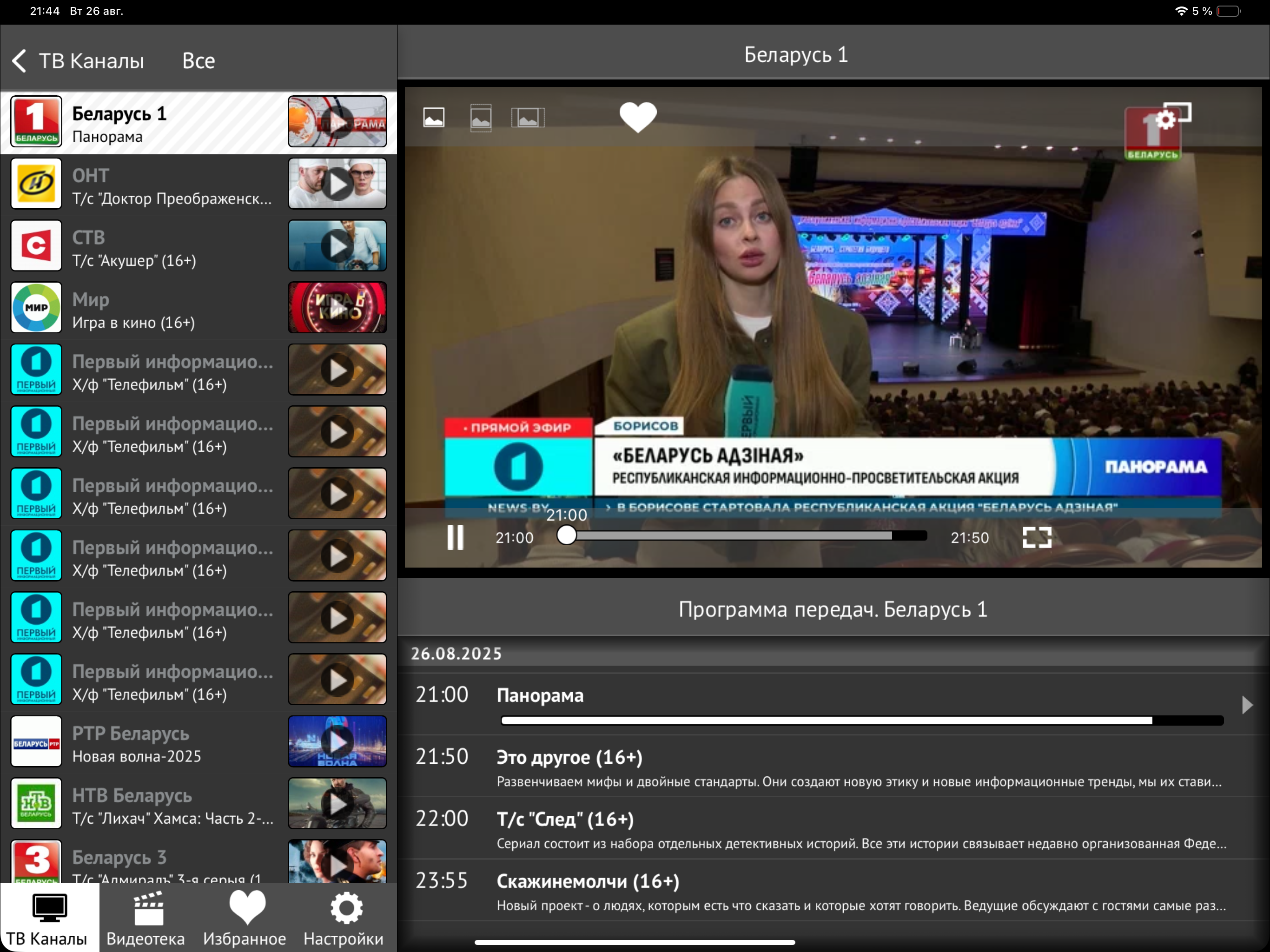Choose the НТВ Беларусь channel name
The height and width of the screenshot is (952, 1270).
pyautogui.click(x=132, y=795)
